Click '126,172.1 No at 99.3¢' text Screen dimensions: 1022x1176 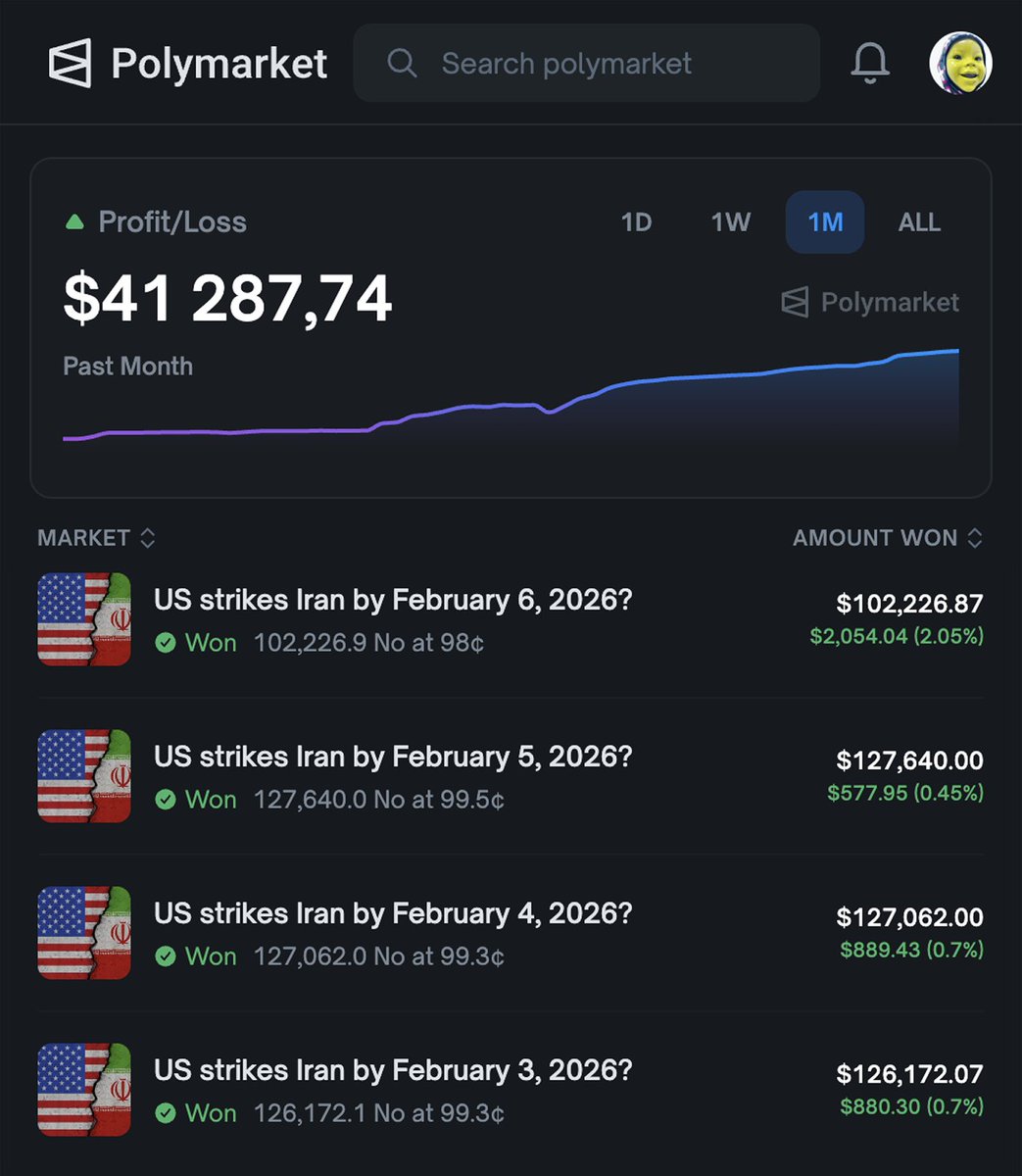(x=379, y=1113)
